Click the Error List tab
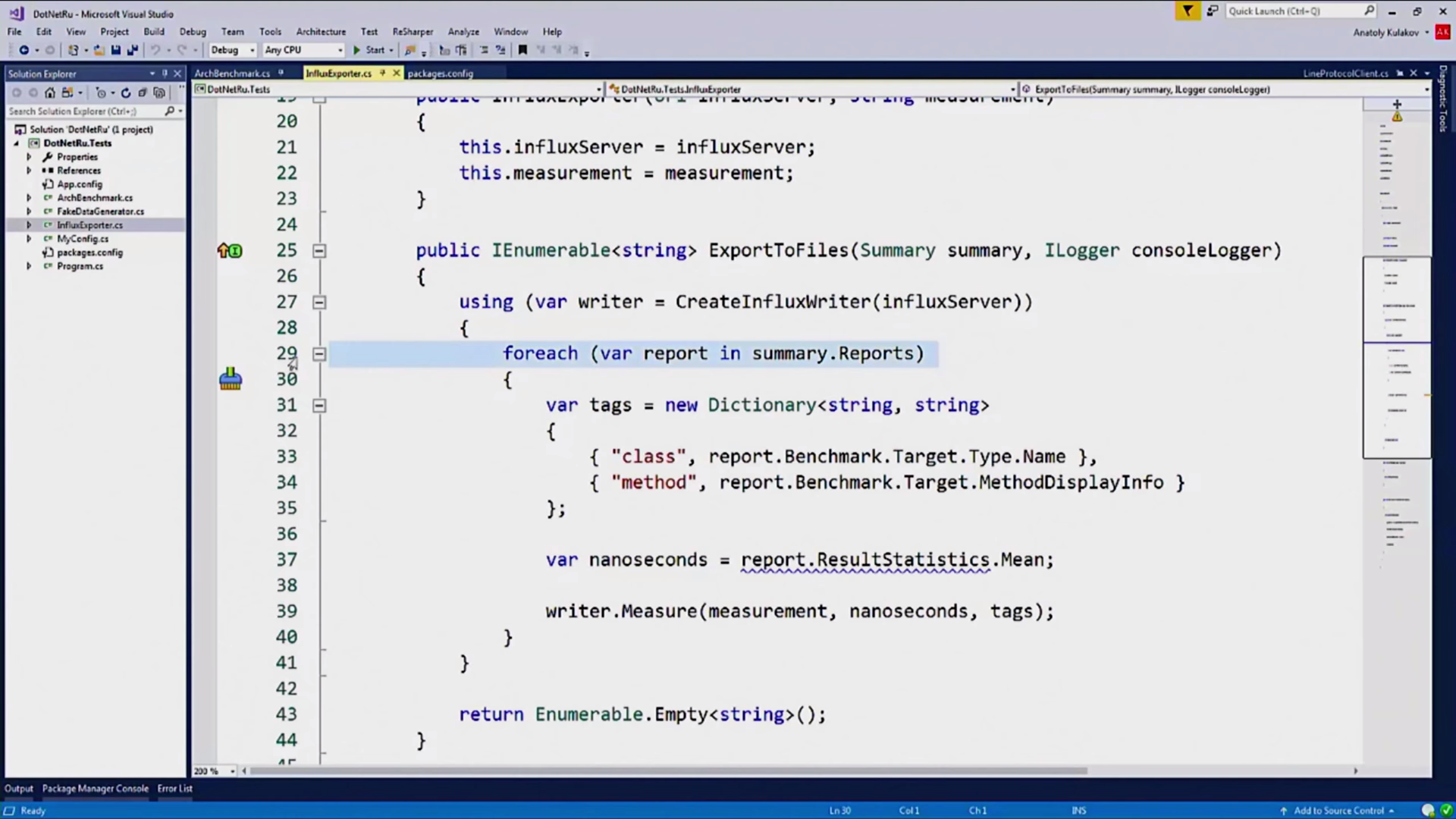The height and width of the screenshot is (819, 1456). pyautogui.click(x=175, y=788)
